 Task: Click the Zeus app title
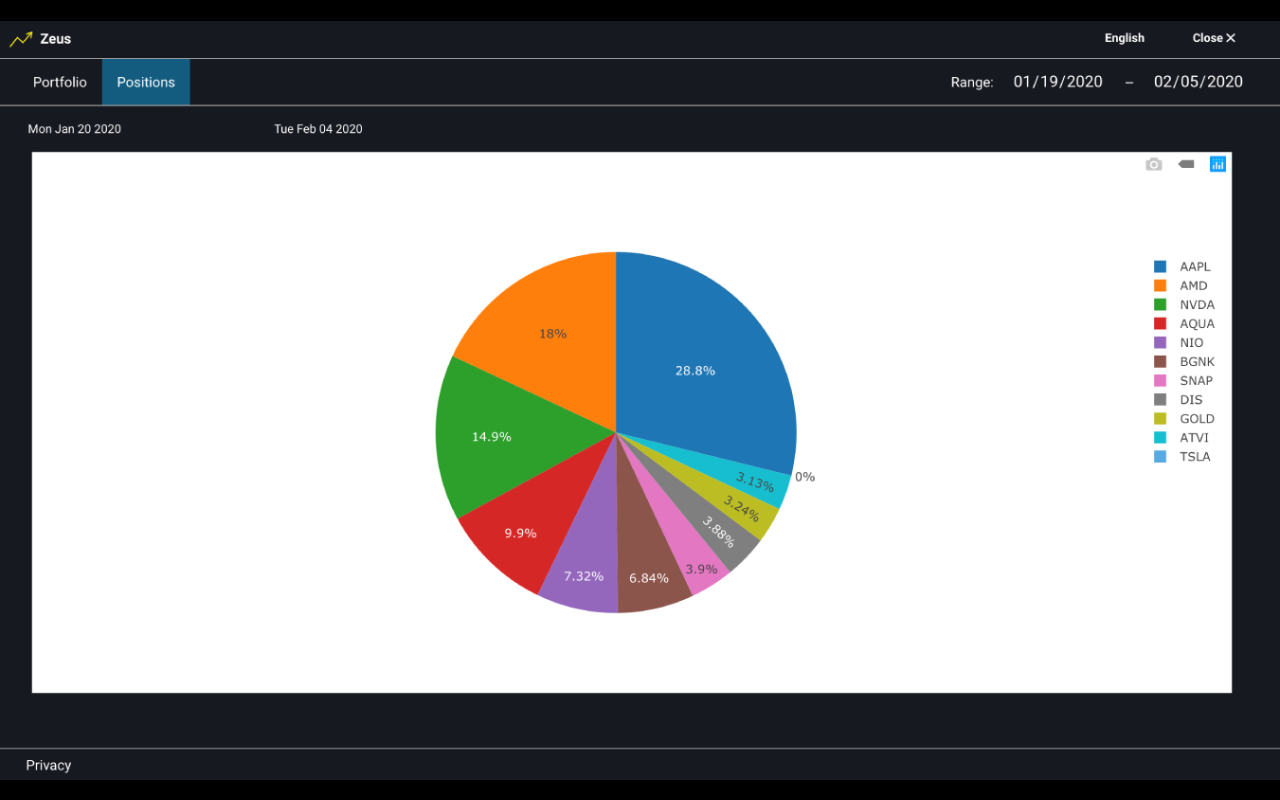click(x=55, y=39)
